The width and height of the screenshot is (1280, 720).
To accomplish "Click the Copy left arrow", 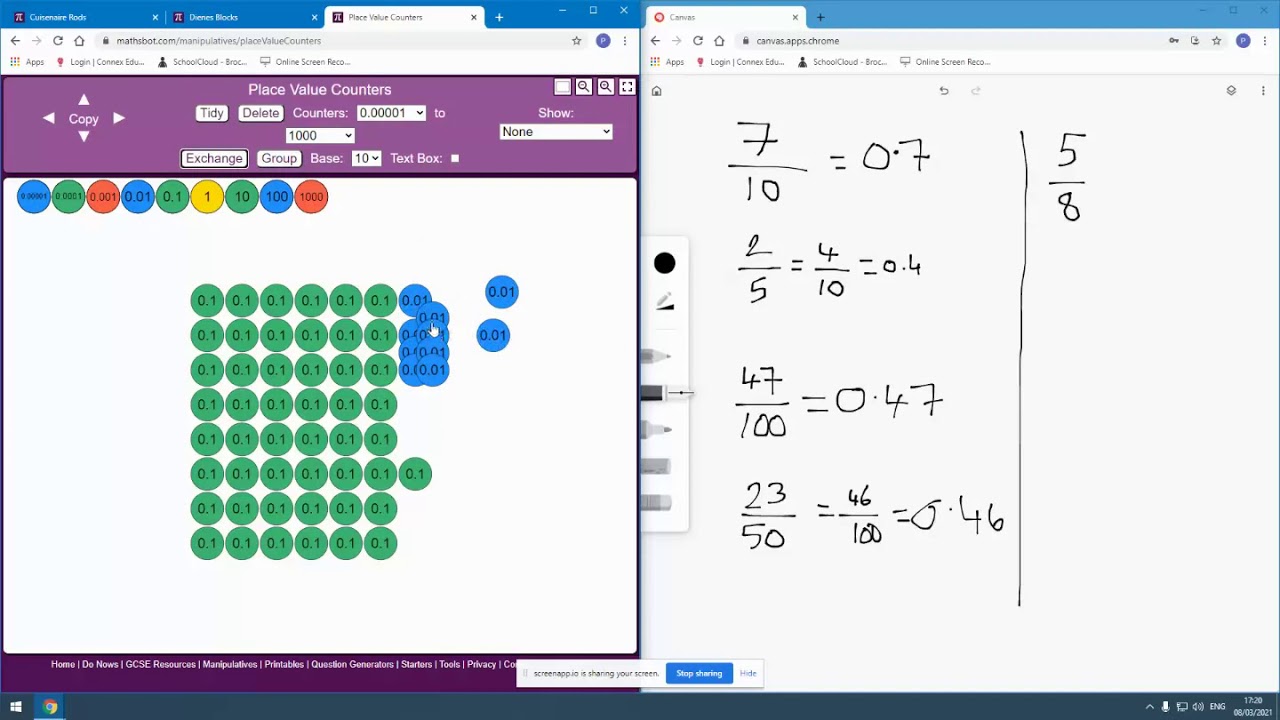I will pos(48,118).
